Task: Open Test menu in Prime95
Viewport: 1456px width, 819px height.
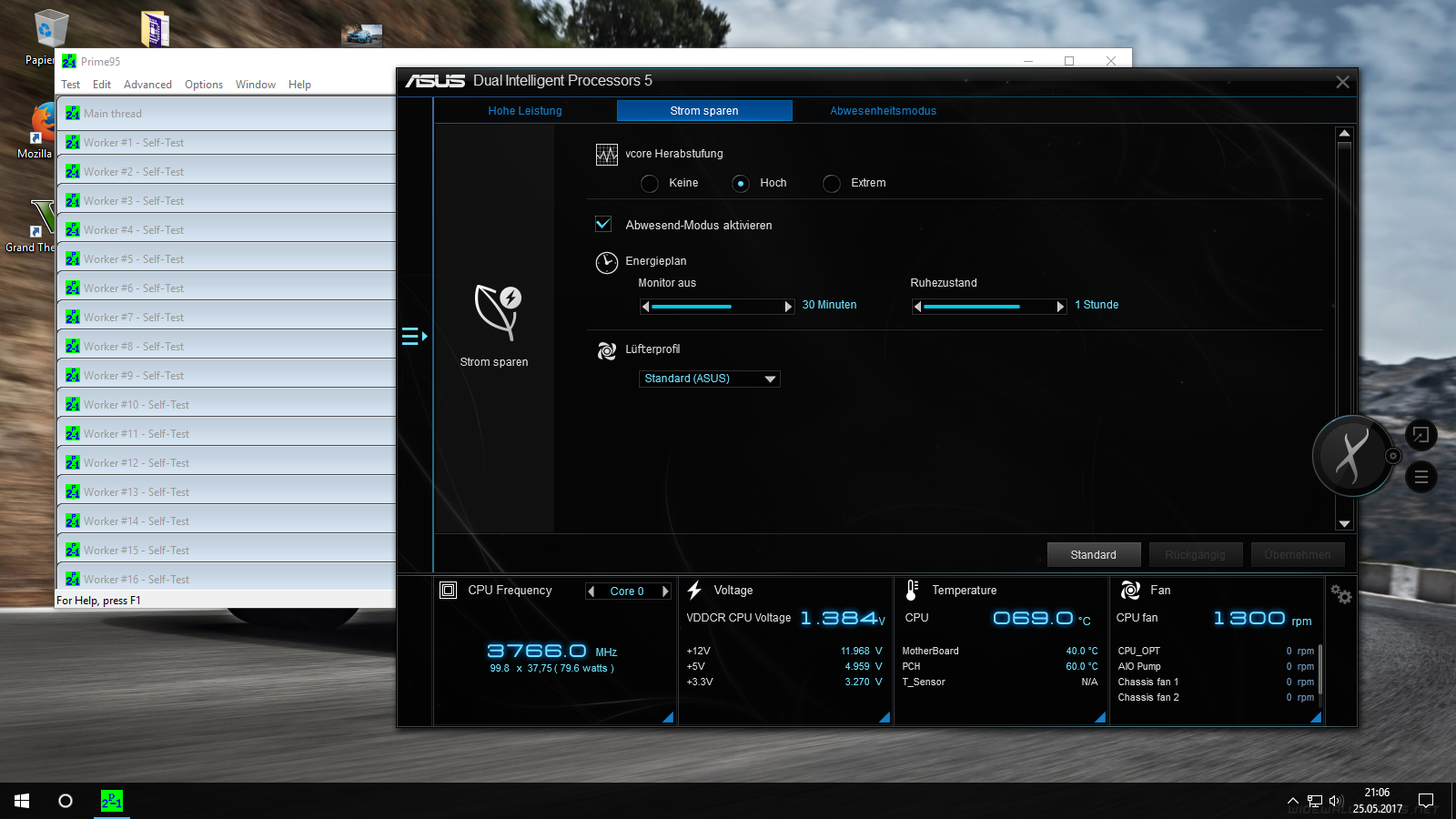Action: (x=70, y=85)
